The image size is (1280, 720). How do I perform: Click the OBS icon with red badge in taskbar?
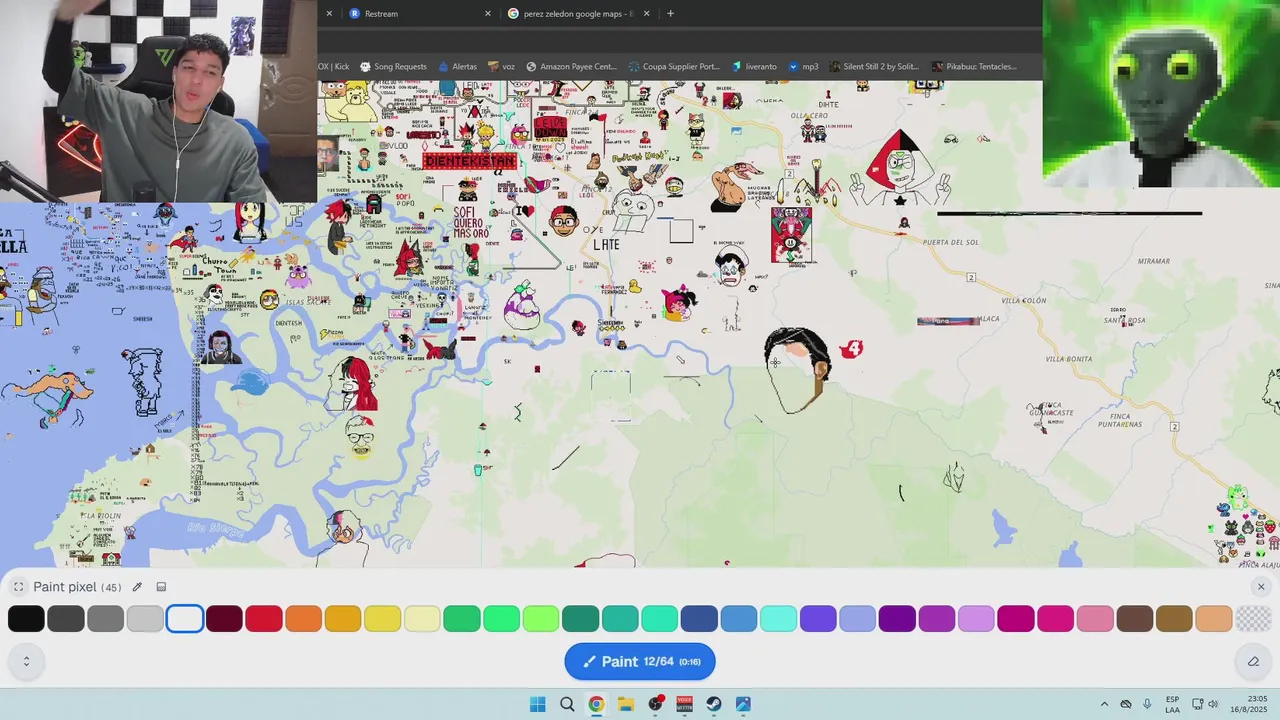(x=656, y=704)
